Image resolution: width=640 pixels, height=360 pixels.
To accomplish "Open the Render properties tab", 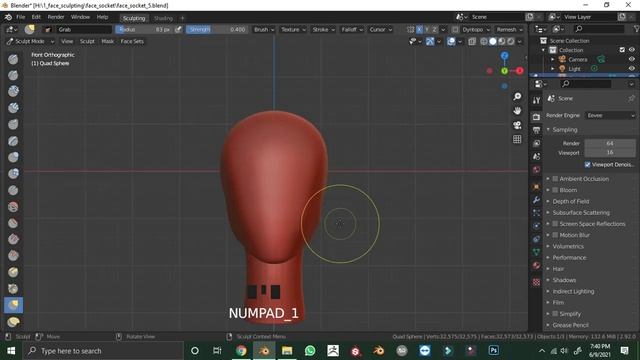I will click(x=536, y=117).
